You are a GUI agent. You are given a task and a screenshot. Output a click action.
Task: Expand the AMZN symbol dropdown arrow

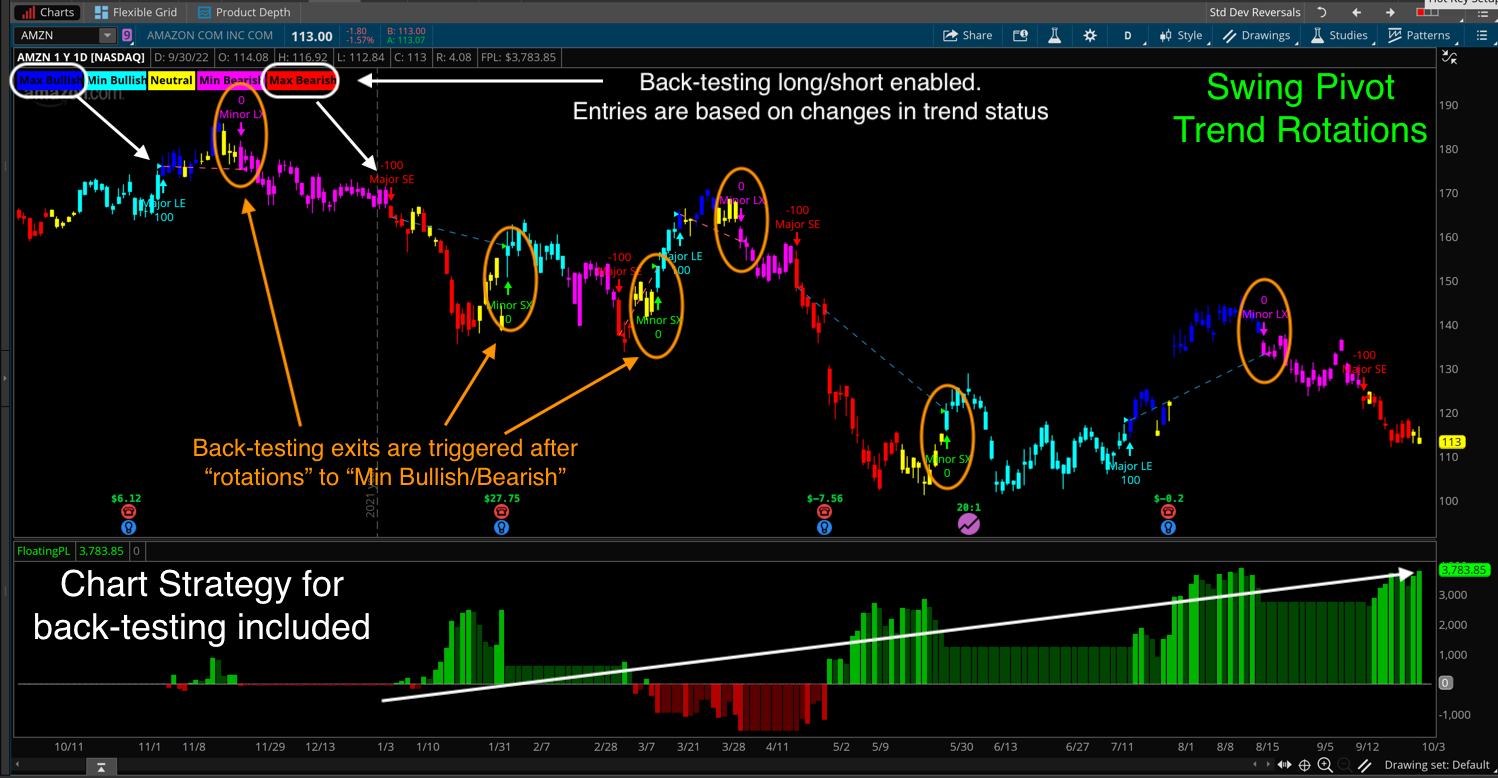coord(108,35)
